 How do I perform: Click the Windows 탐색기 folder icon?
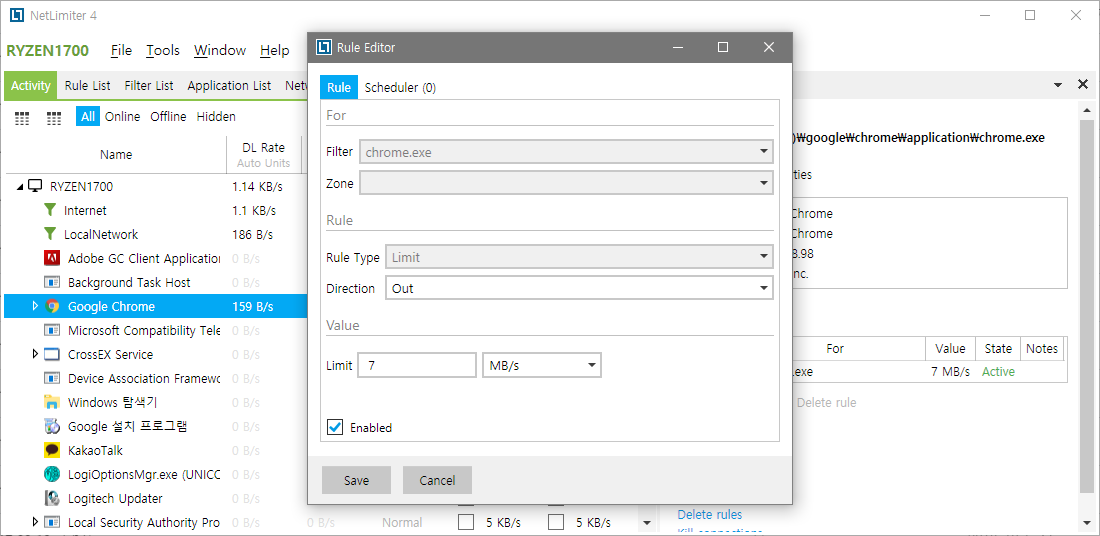click(52, 402)
